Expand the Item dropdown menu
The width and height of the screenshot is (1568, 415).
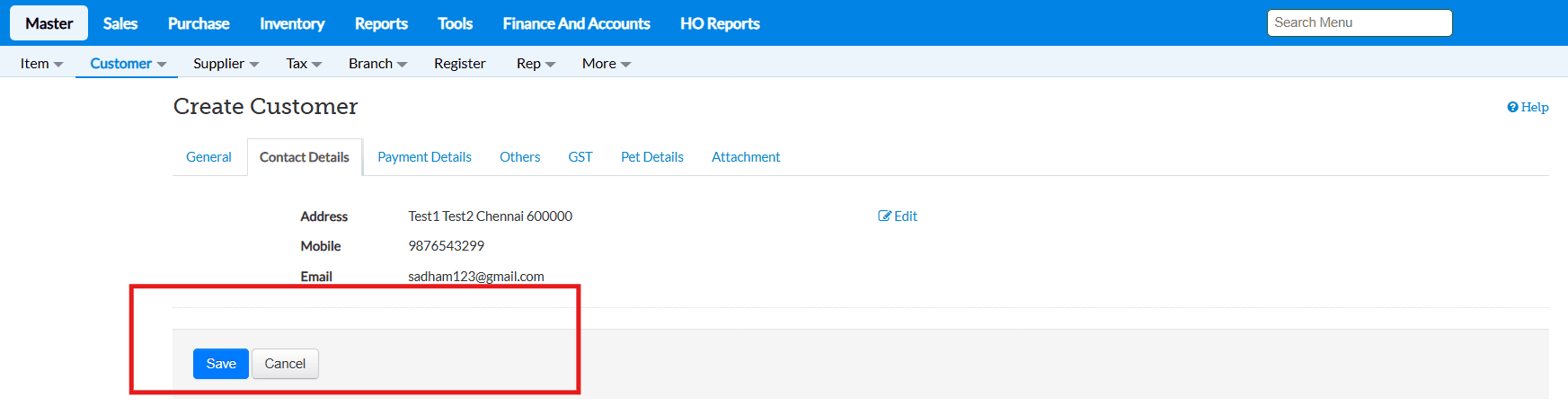coord(41,64)
